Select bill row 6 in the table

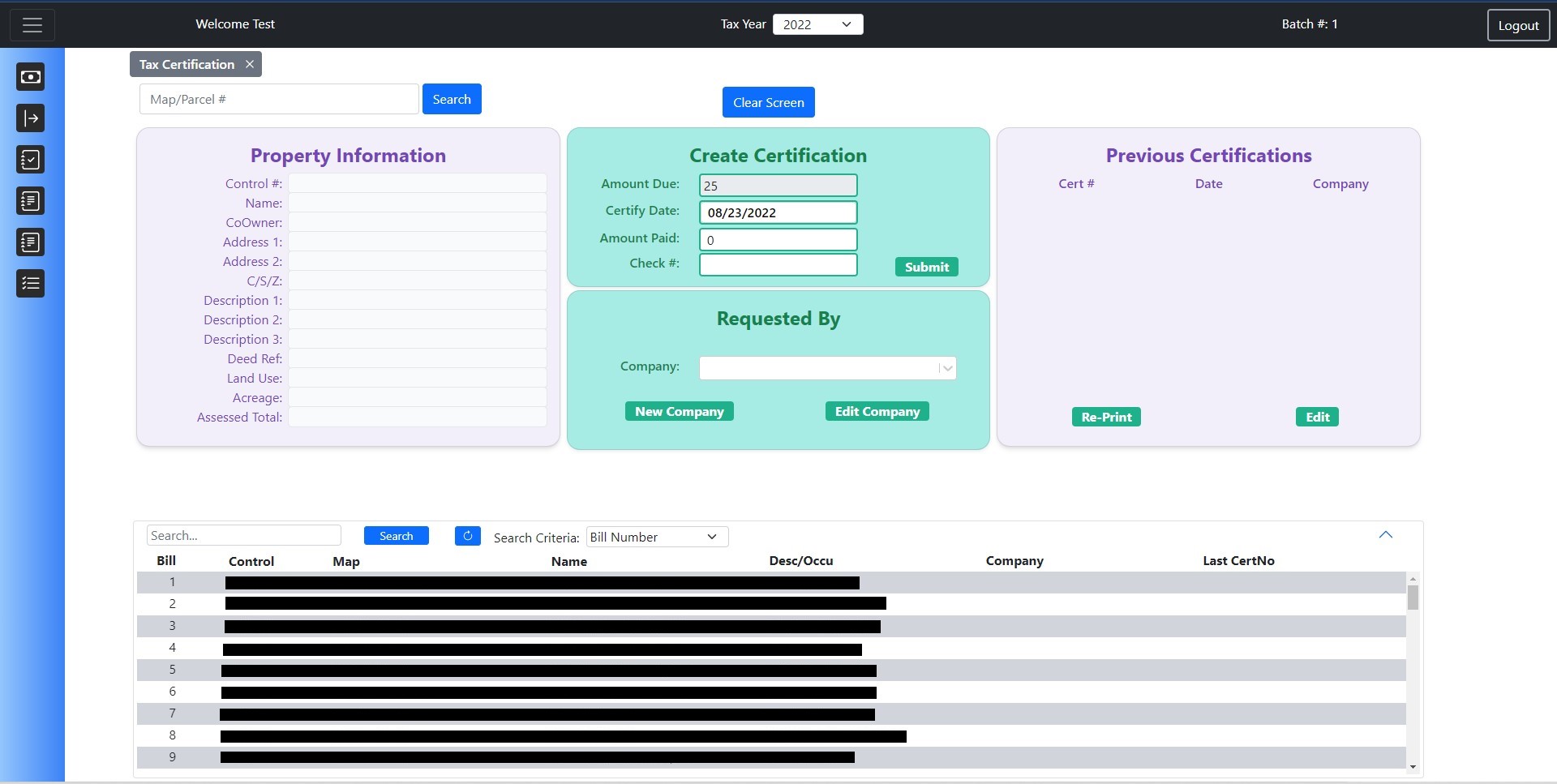771,692
